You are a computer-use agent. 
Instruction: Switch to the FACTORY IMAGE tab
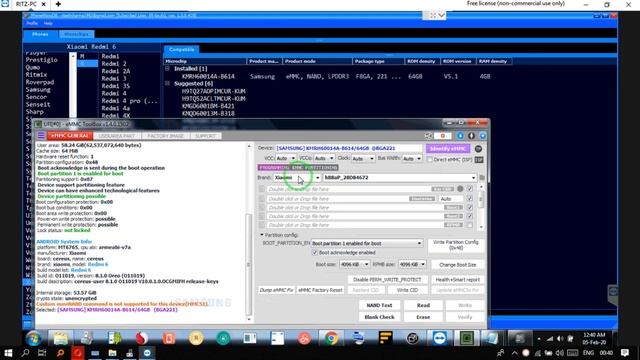[165, 136]
